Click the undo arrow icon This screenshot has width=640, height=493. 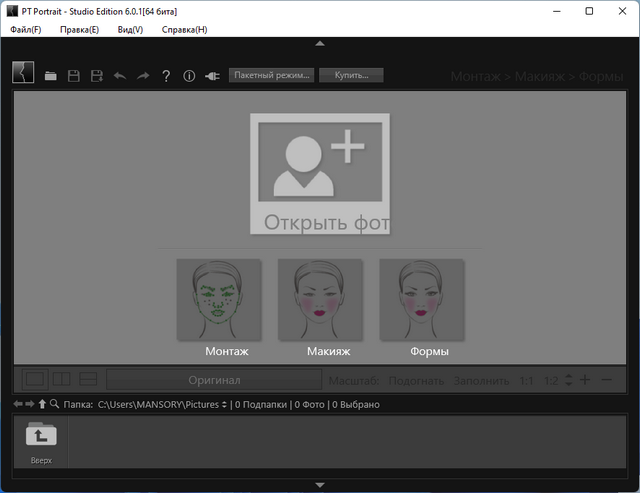[x=120, y=76]
